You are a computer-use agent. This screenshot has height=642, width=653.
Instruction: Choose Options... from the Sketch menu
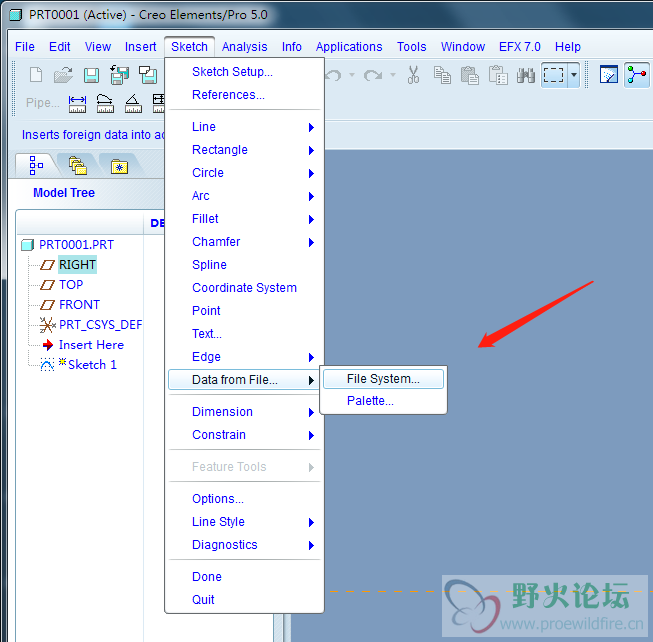point(244,499)
